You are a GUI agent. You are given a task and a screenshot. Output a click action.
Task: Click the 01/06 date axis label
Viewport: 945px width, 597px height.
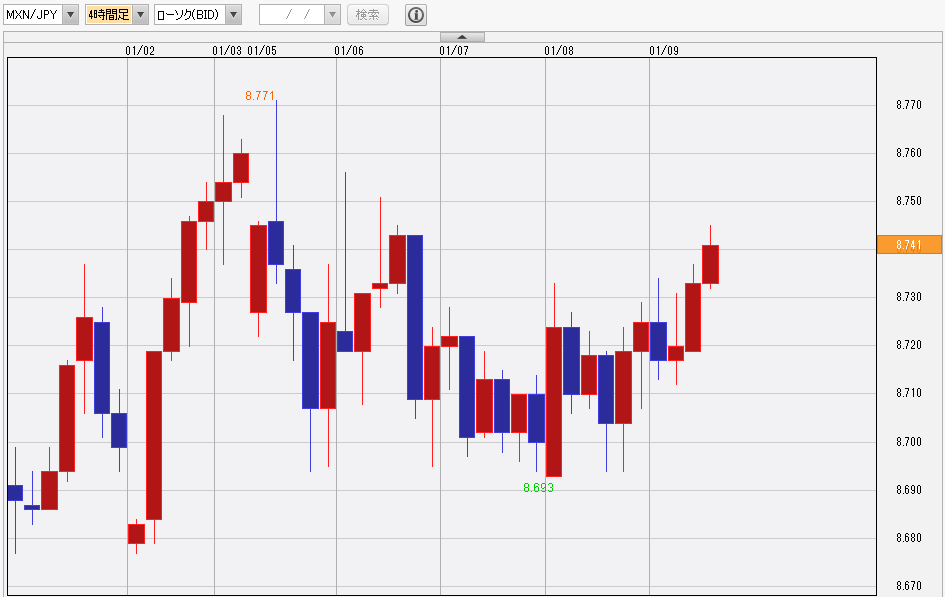pos(349,49)
